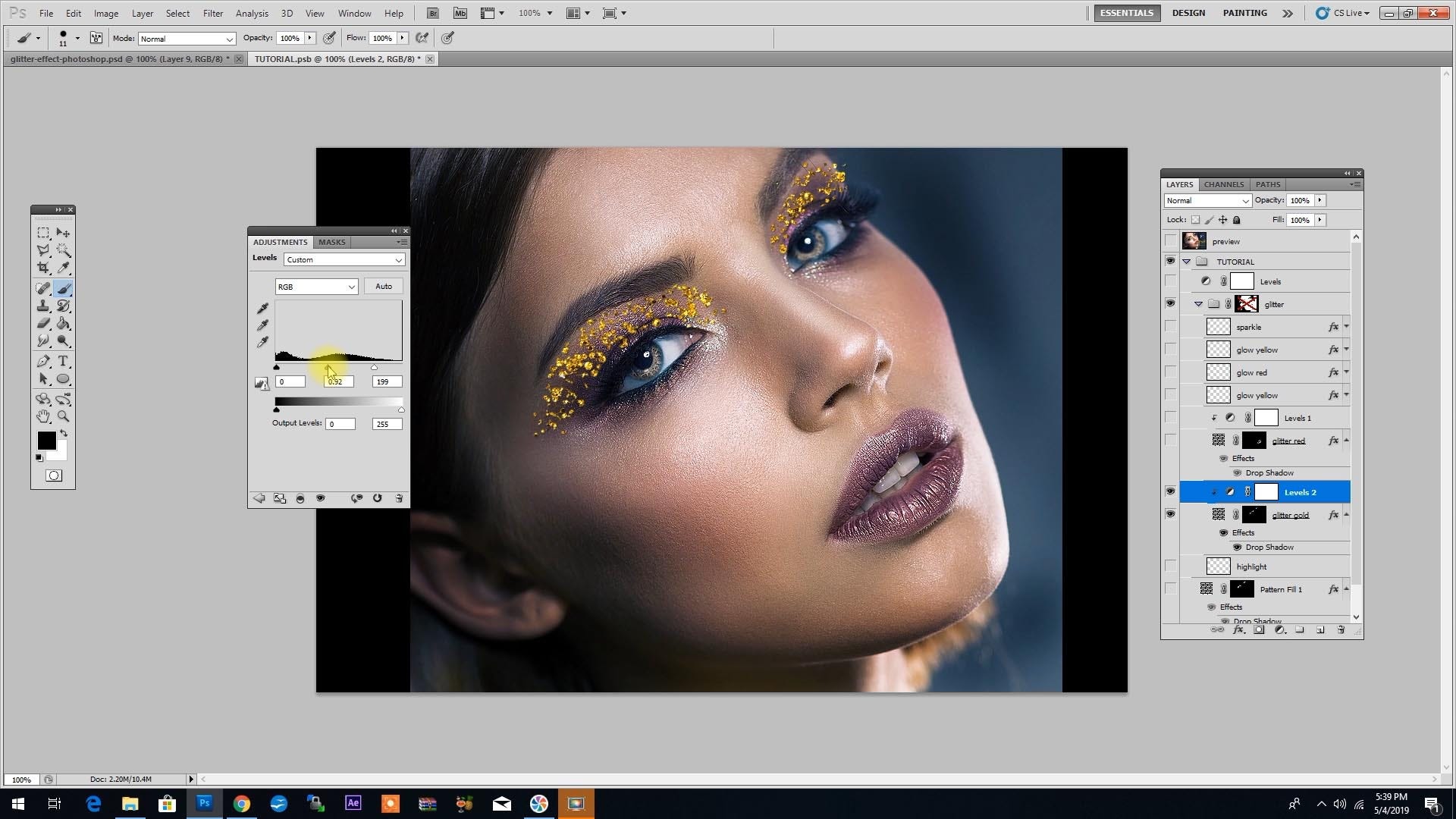Viewport: 1456px width, 819px height.
Task: Collapse the glitter group
Action: [1199, 304]
